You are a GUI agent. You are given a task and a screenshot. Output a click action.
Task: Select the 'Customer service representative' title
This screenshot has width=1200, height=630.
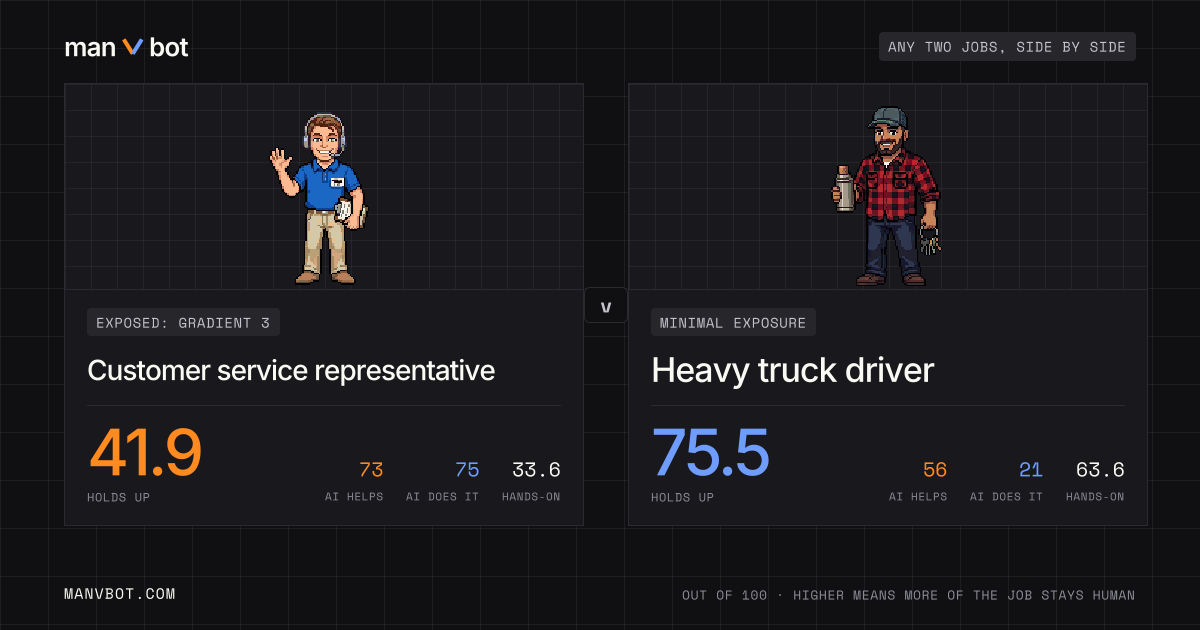coord(291,370)
